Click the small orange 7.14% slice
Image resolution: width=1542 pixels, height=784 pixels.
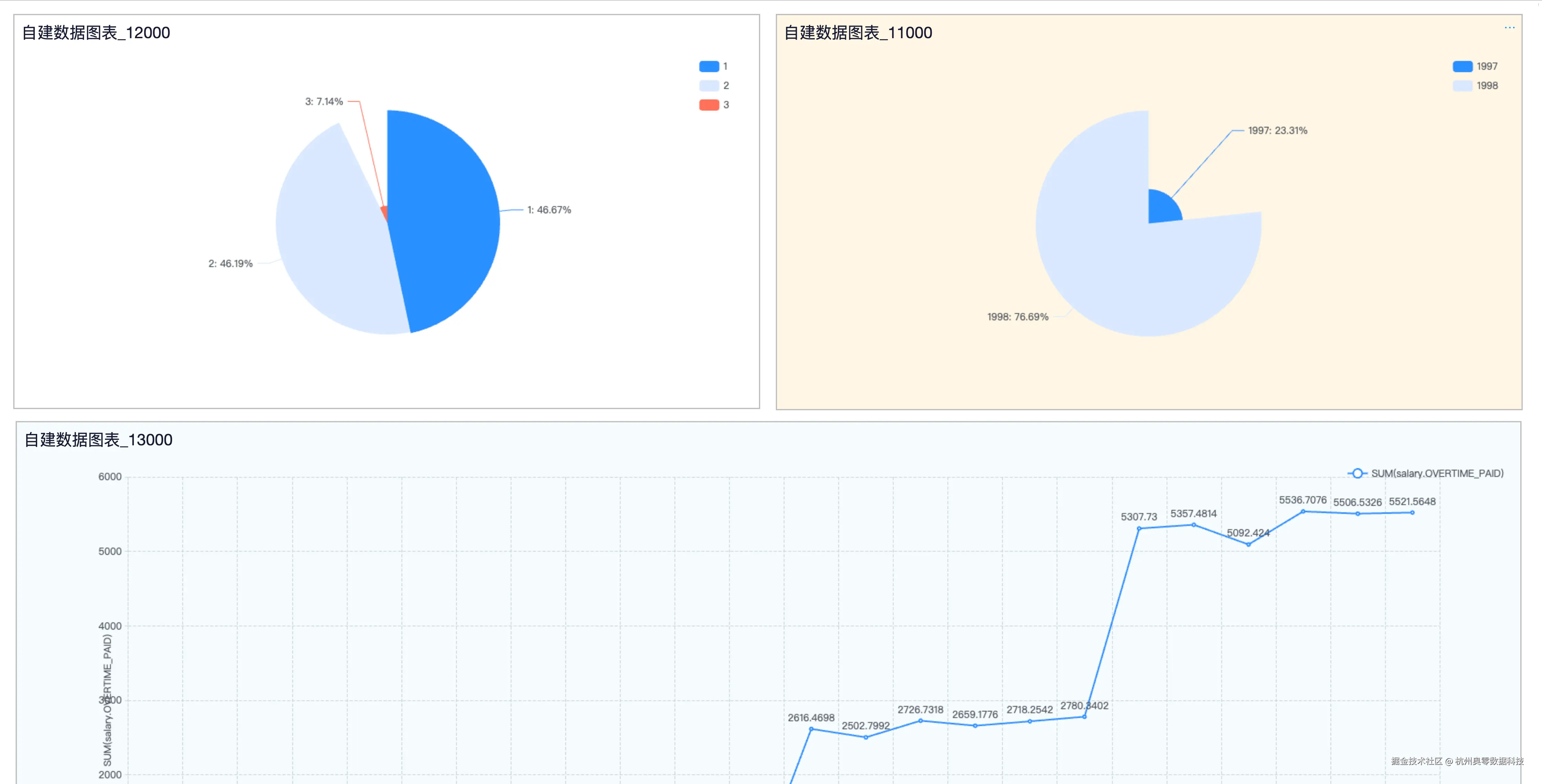[x=384, y=212]
